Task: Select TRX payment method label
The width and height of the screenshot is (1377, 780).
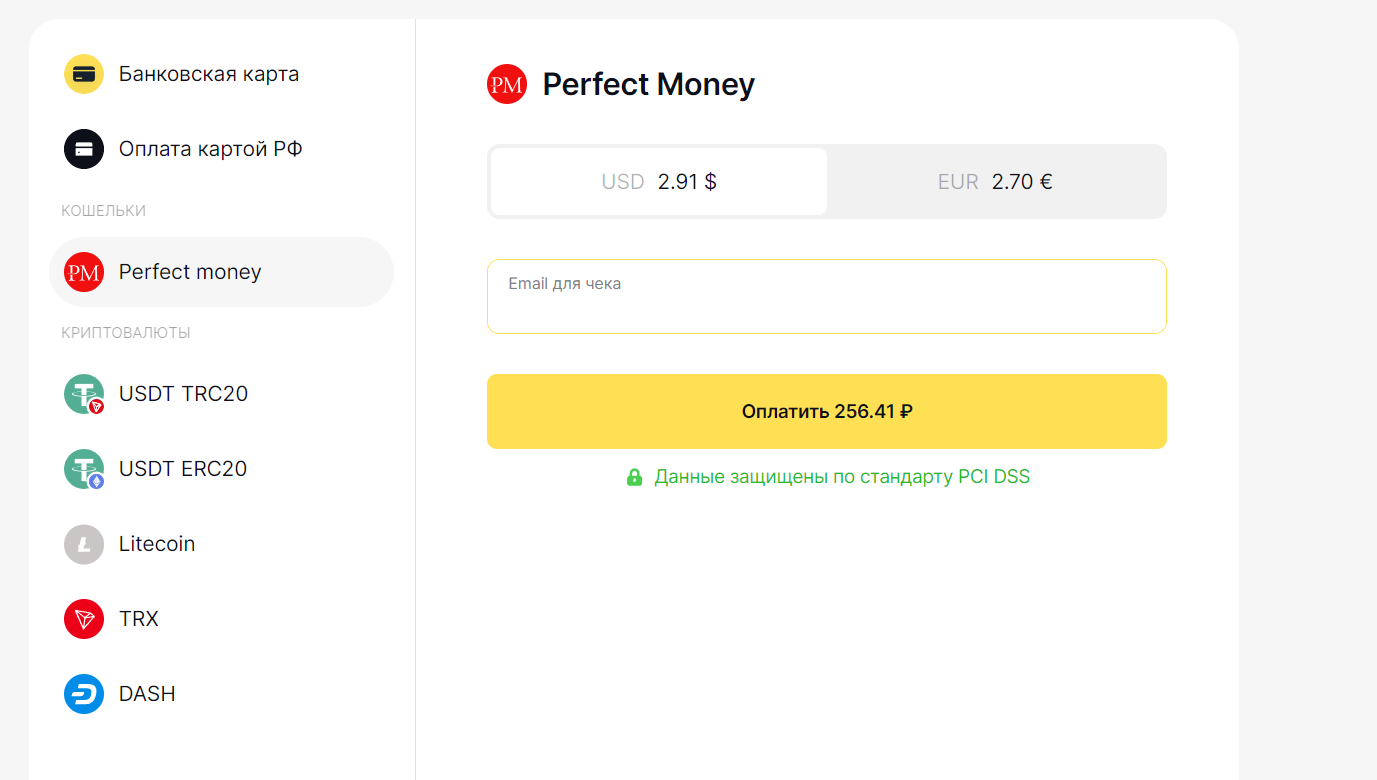Action: coord(139,619)
